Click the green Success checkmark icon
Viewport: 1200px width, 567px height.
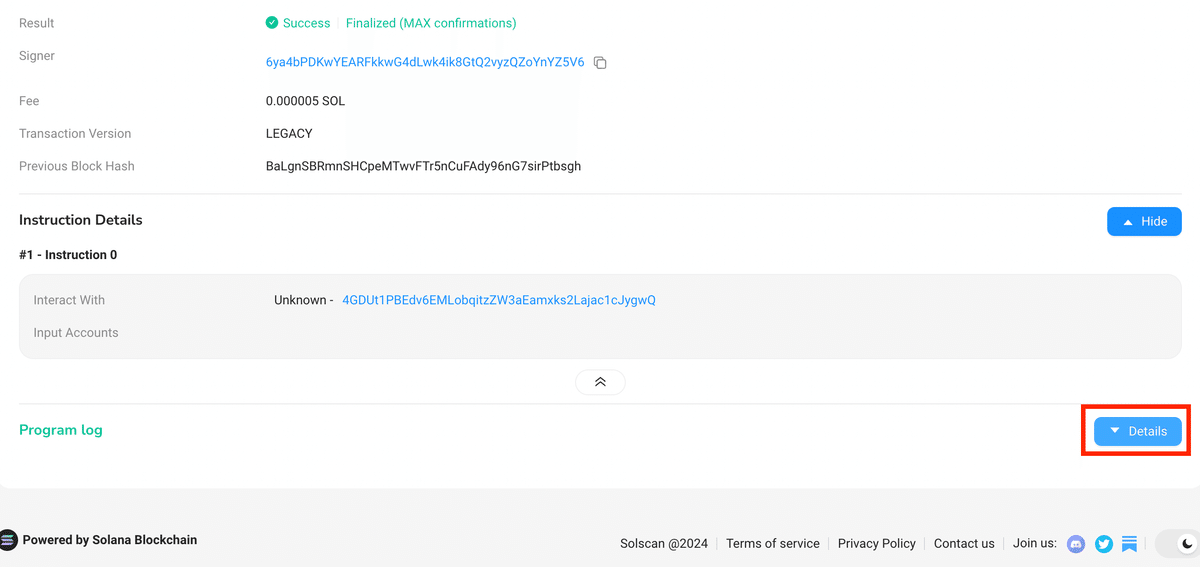click(x=272, y=23)
